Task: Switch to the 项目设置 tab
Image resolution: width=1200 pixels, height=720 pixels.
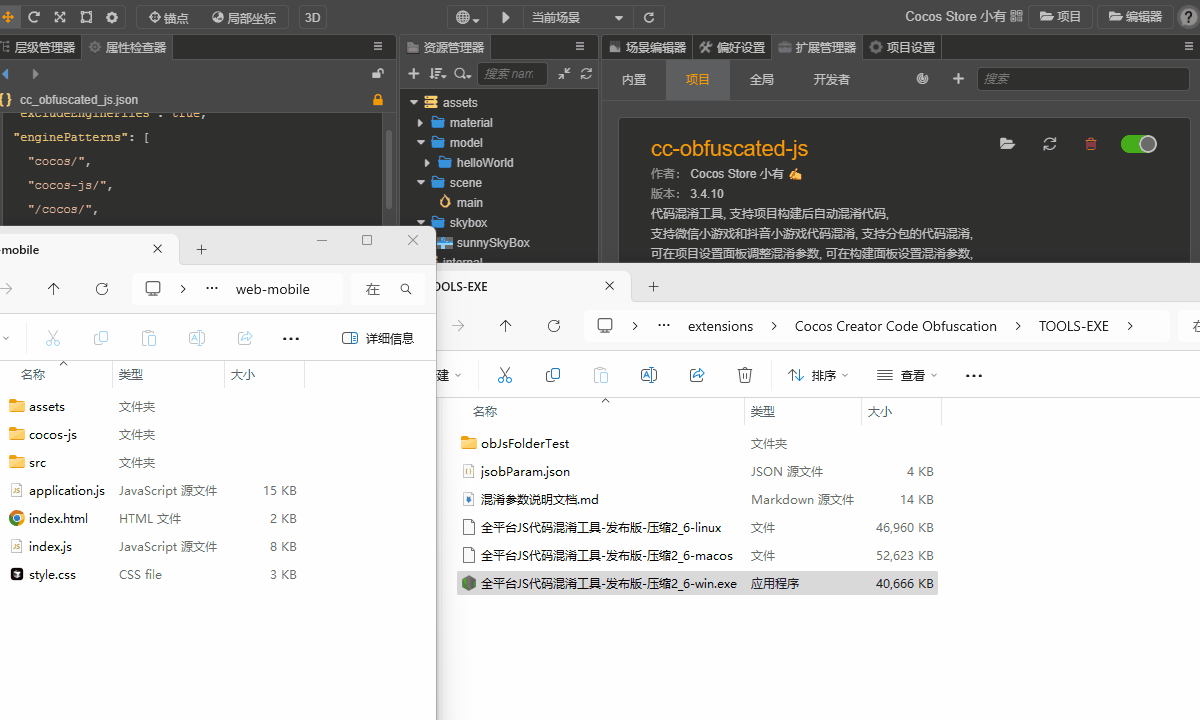Action: click(902, 47)
